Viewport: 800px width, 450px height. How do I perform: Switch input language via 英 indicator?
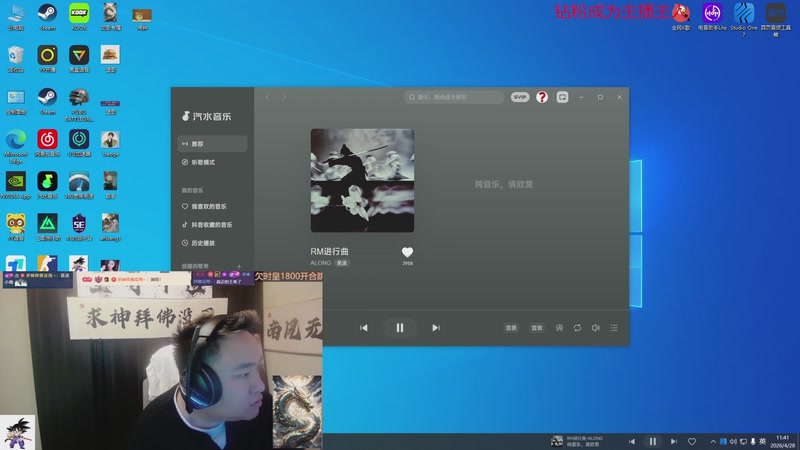tap(762, 441)
